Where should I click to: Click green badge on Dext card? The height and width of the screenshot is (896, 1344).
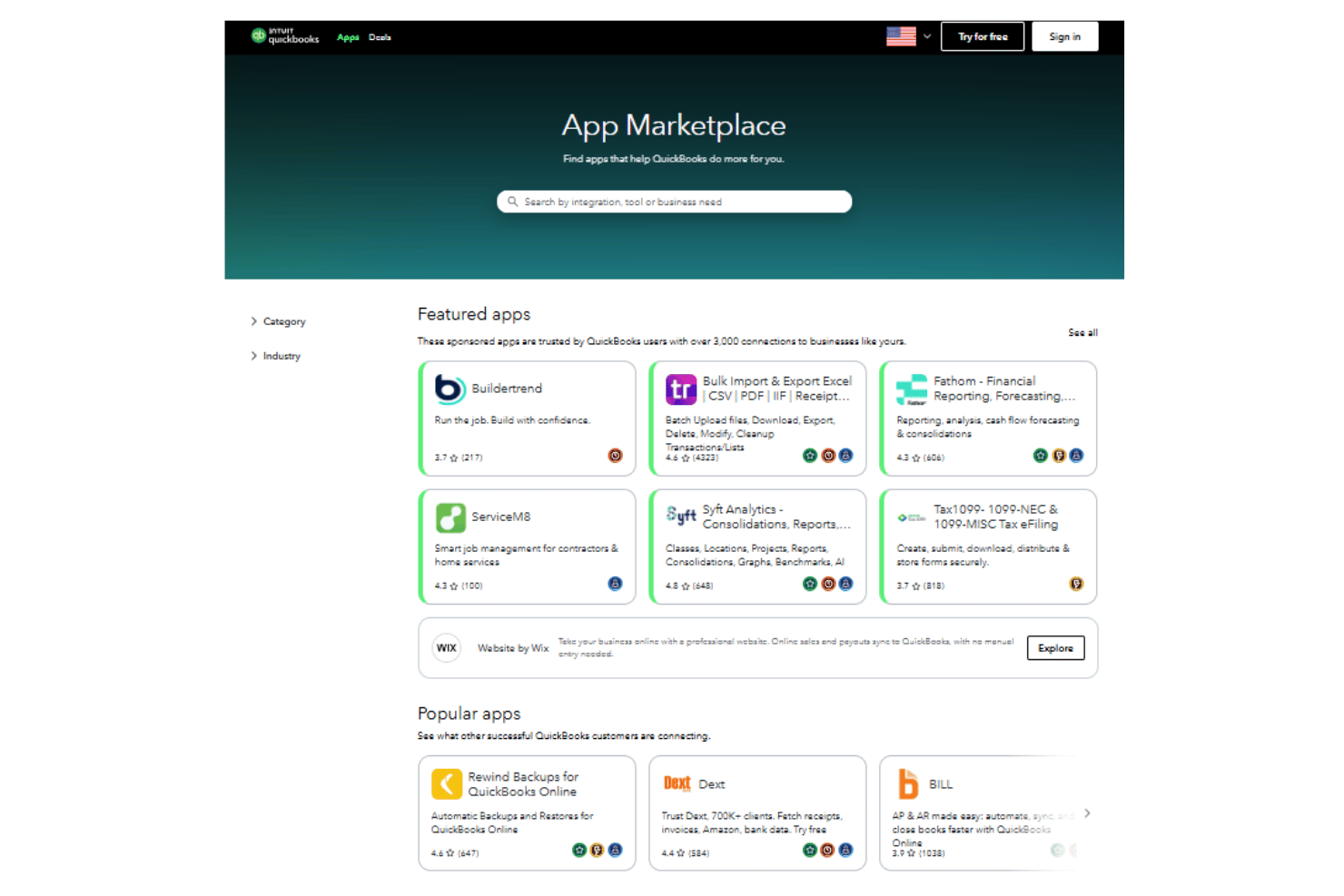(x=810, y=851)
